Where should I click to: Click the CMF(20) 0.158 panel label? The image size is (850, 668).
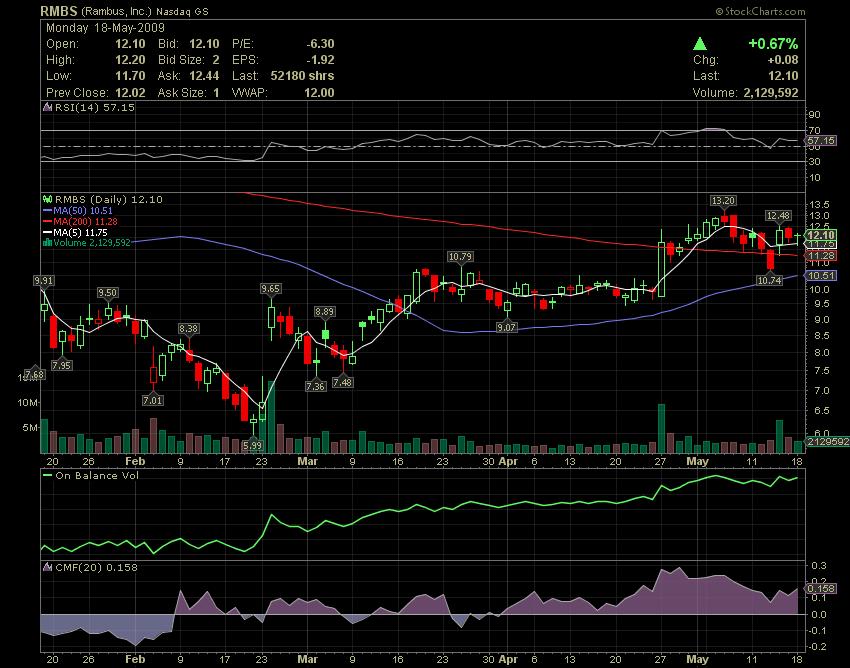(x=96, y=567)
